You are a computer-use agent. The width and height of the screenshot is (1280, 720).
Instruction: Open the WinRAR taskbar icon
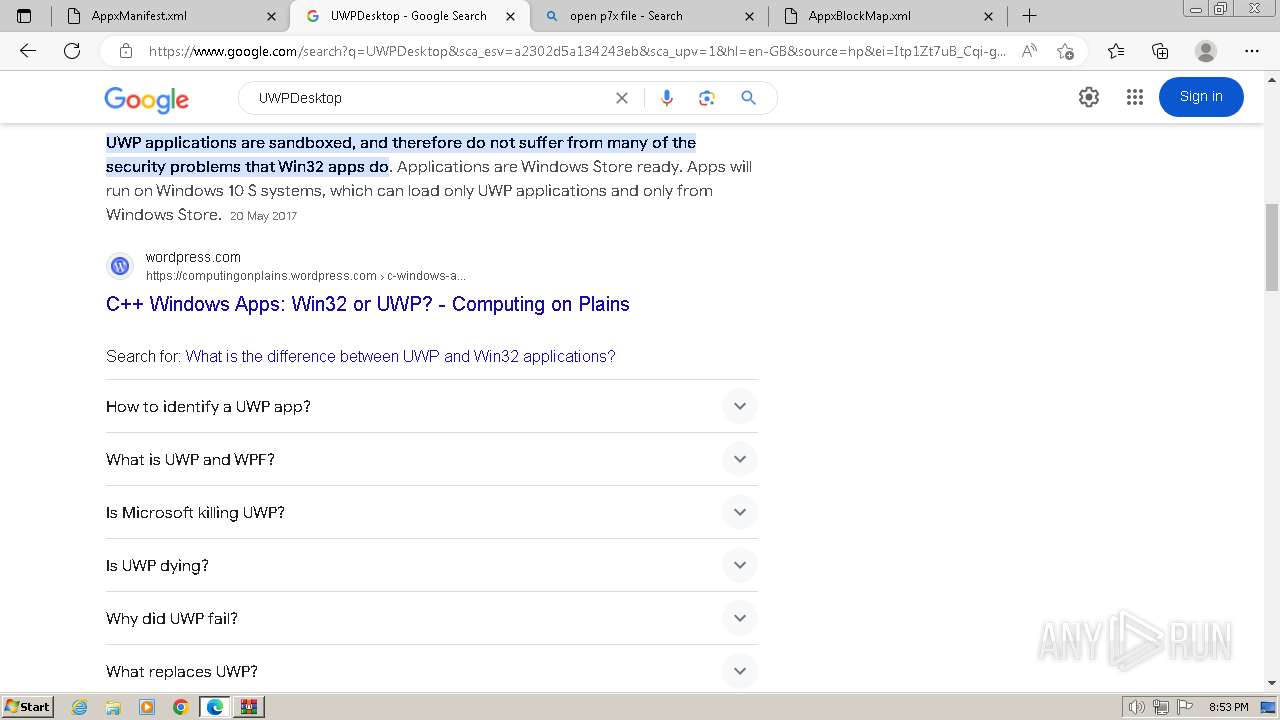(x=249, y=707)
